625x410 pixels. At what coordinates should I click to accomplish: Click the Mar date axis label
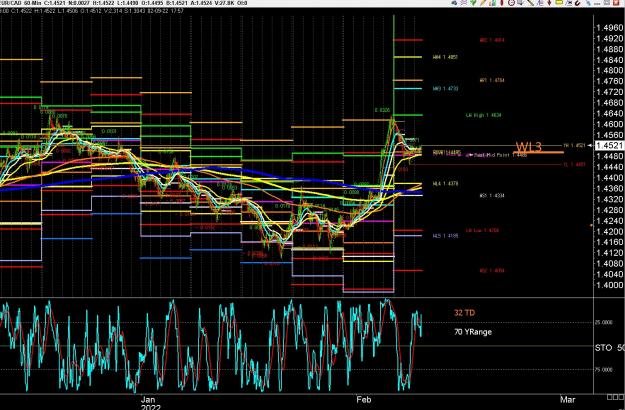568,399
